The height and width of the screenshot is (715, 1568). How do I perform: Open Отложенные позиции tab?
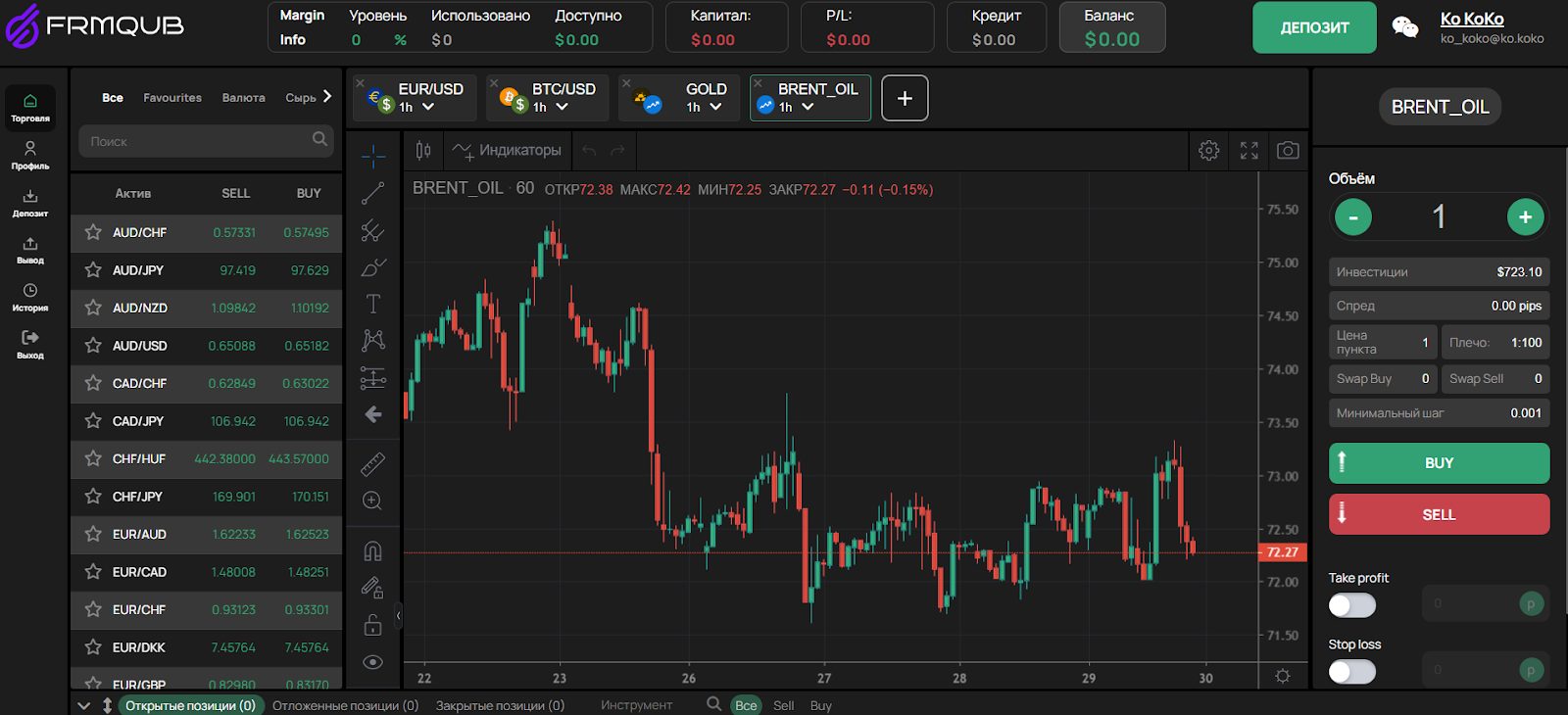pos(345,705)
